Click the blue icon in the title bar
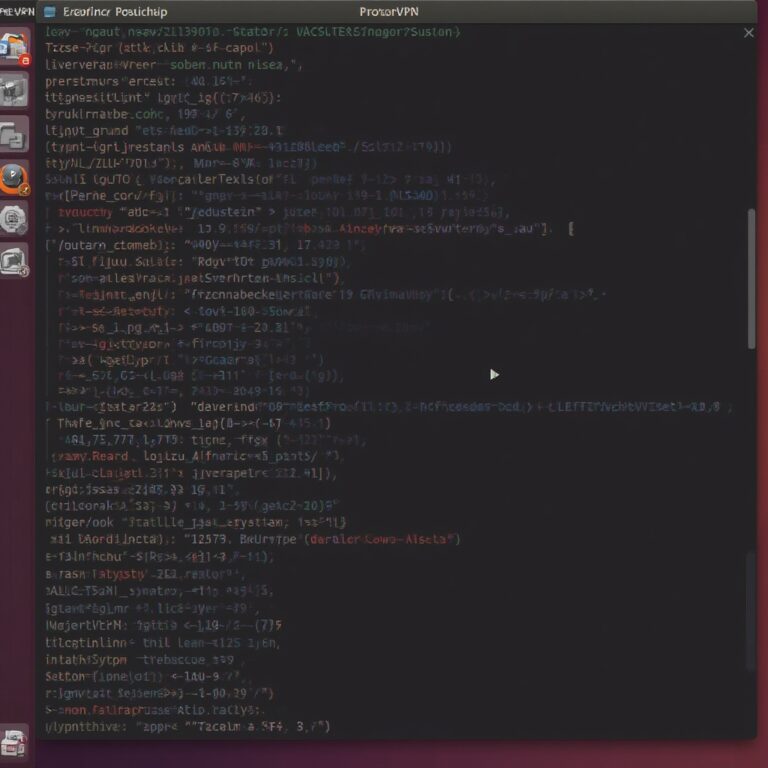Viewport: 768px width, 768px height. point(50,12)
